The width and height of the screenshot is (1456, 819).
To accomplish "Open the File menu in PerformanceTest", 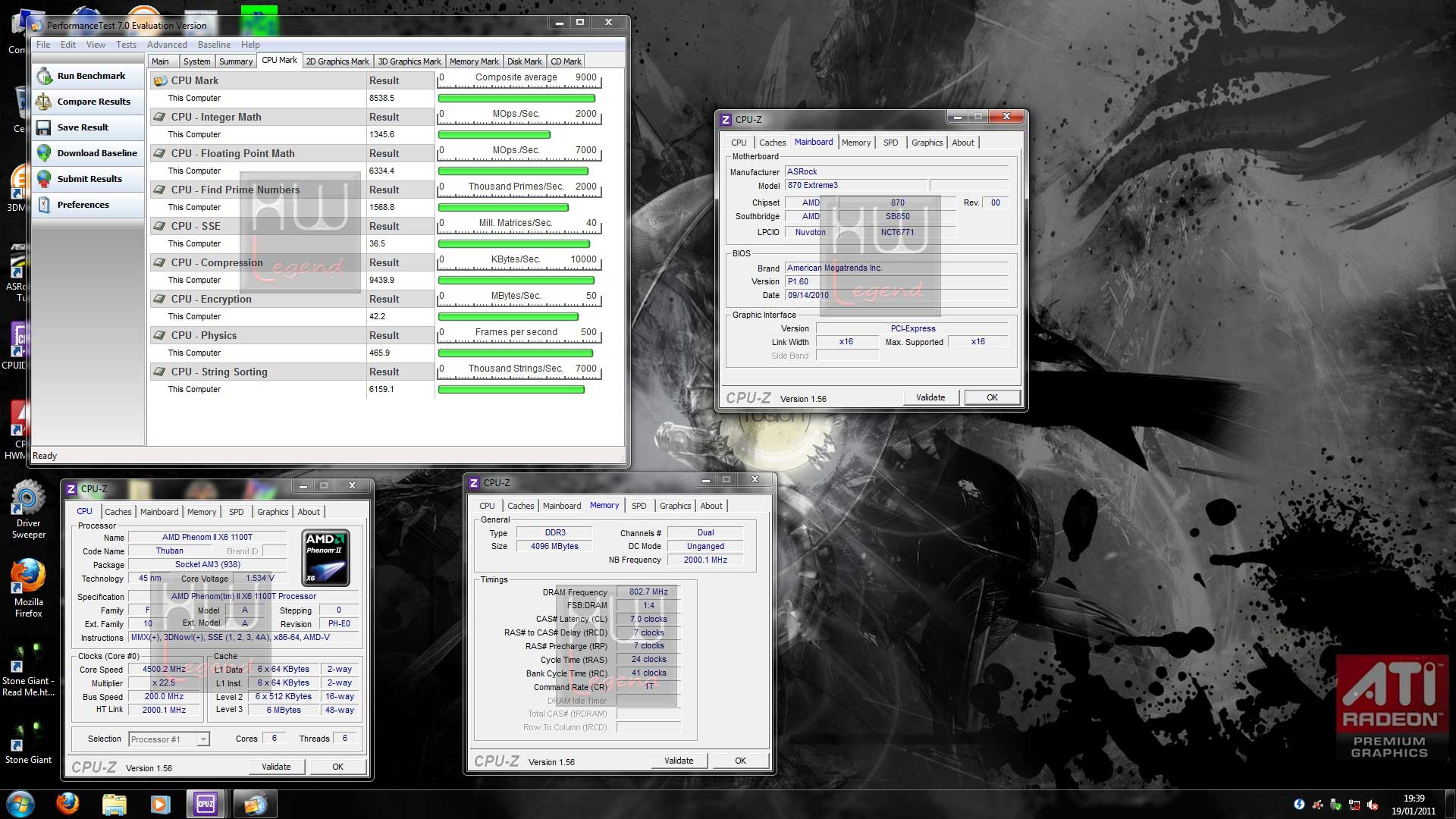I will pyautogui.click(x=43, y=45).
